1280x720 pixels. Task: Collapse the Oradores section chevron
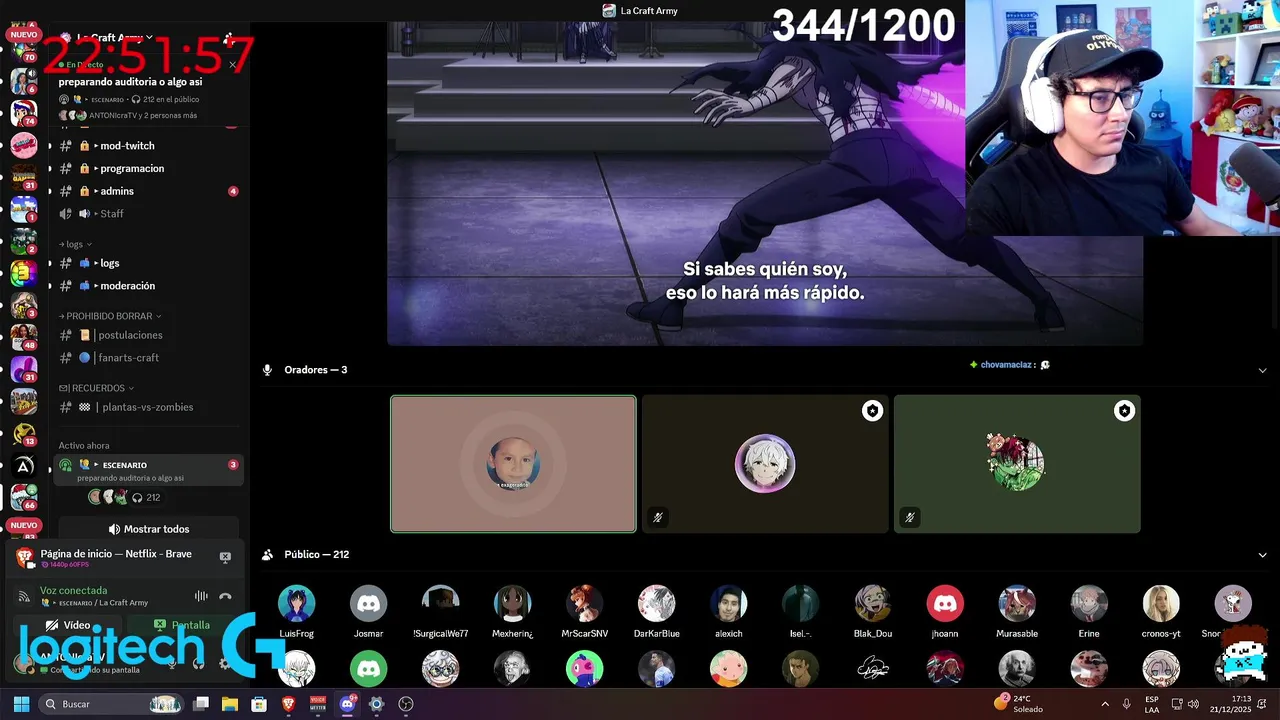point(1262,370)
